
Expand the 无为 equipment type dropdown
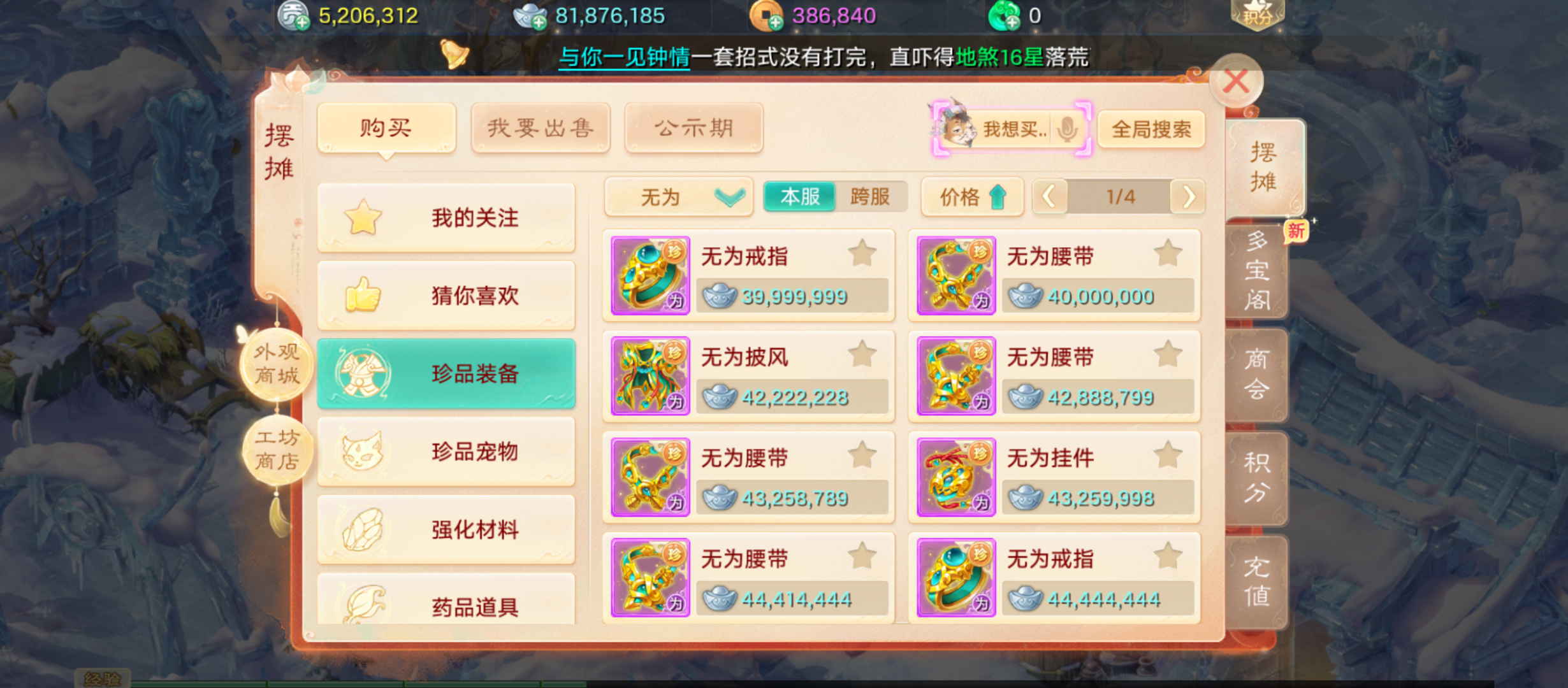click(x=679, y=197)
